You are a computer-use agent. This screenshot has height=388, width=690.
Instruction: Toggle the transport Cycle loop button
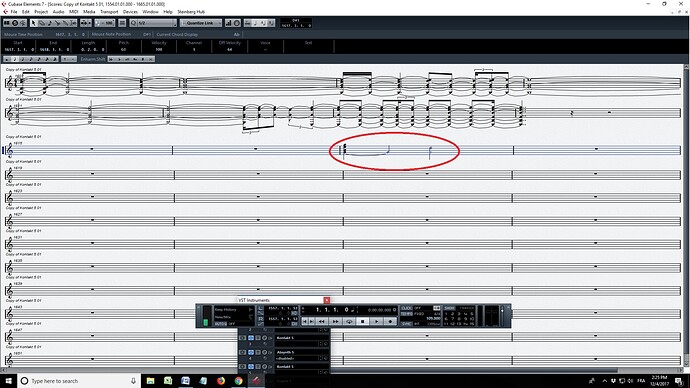point(349,321)
